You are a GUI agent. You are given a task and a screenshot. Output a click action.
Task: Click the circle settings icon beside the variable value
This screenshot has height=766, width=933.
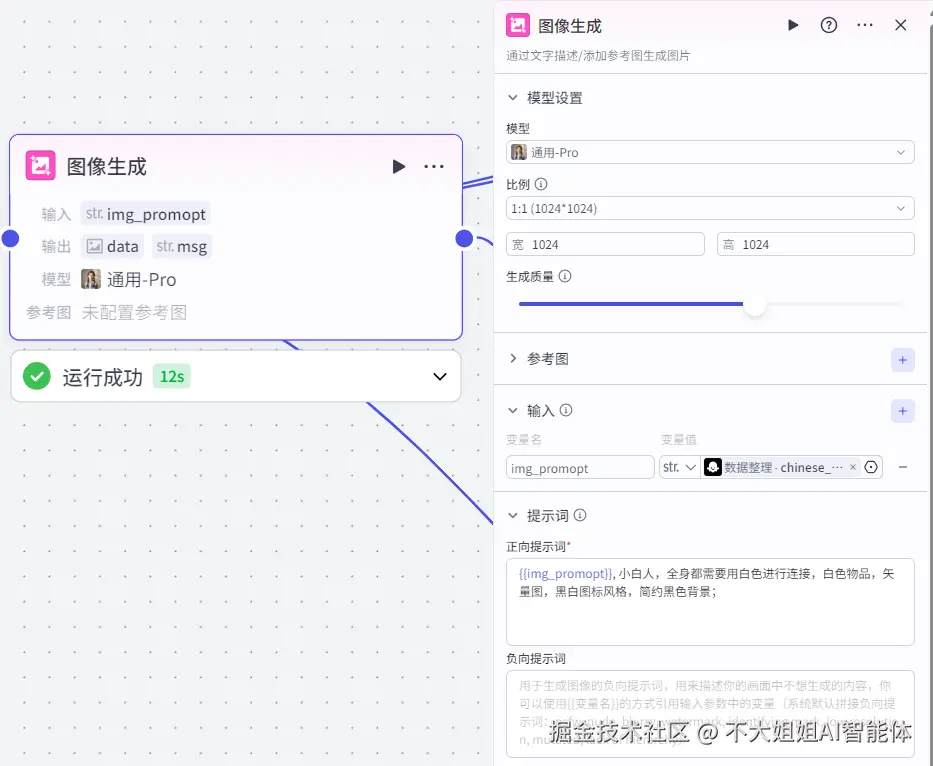[869, 467]
